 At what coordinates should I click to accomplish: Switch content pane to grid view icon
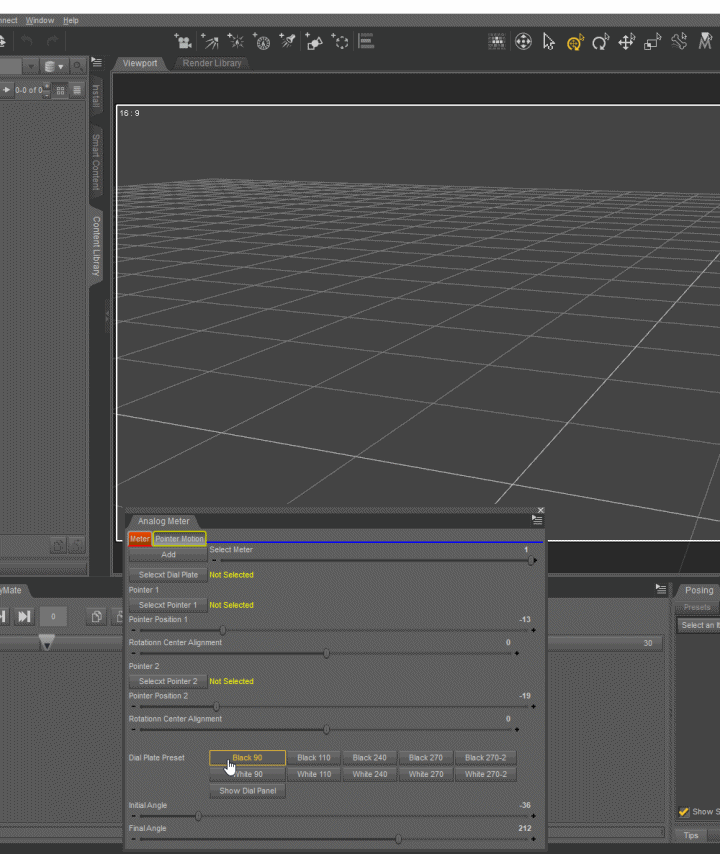coord(60,90)
